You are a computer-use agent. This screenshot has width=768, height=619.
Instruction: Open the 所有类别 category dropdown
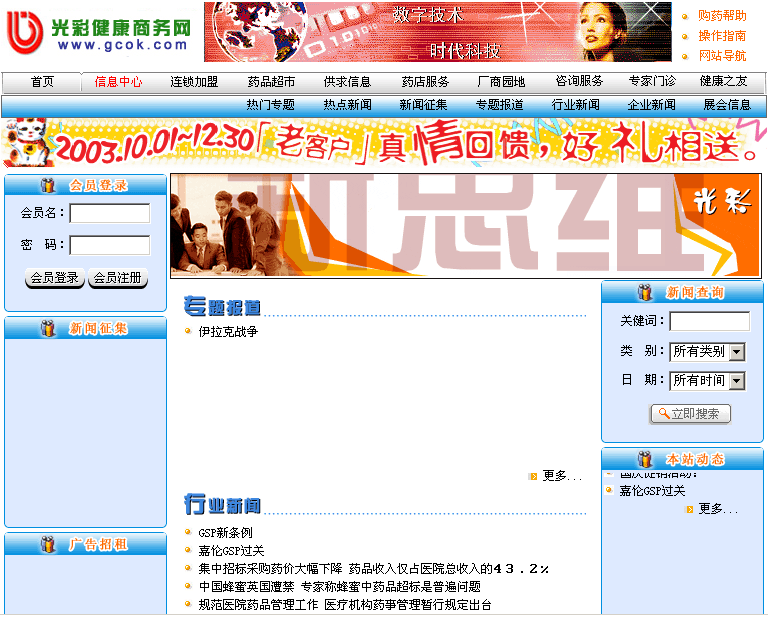(x=707, y=352)
